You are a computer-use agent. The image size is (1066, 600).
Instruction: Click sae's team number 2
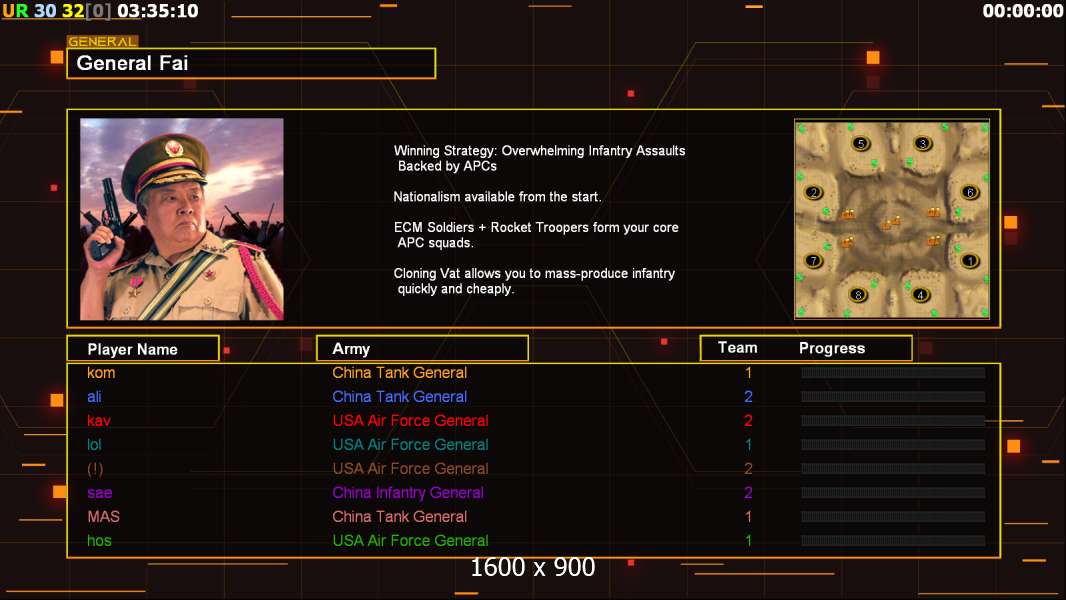coord(749,493)
